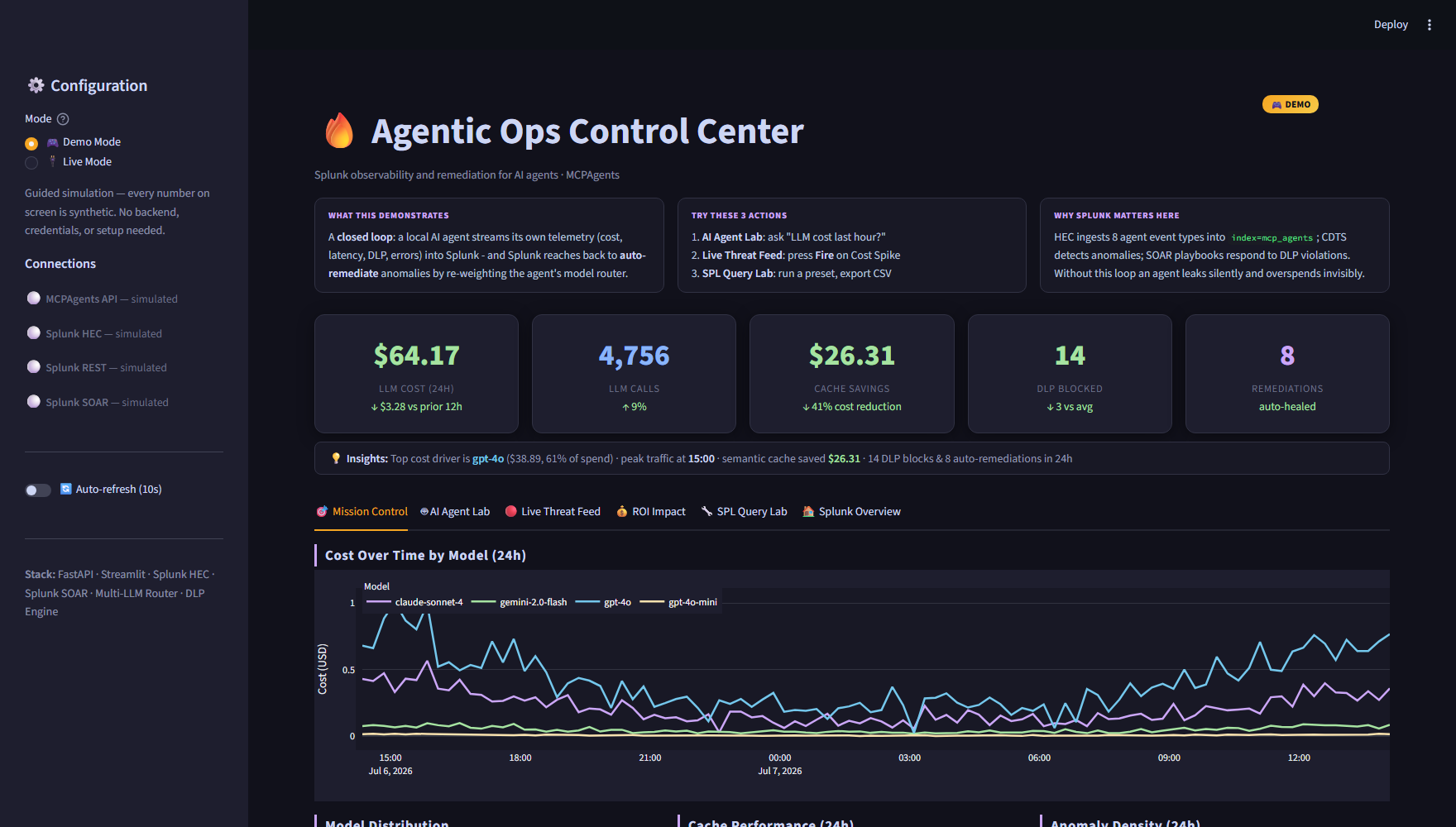Click the $26.31 cache savings value
Image resolution: width=1456 pixels, height=827 pixels.
(852, 356)
